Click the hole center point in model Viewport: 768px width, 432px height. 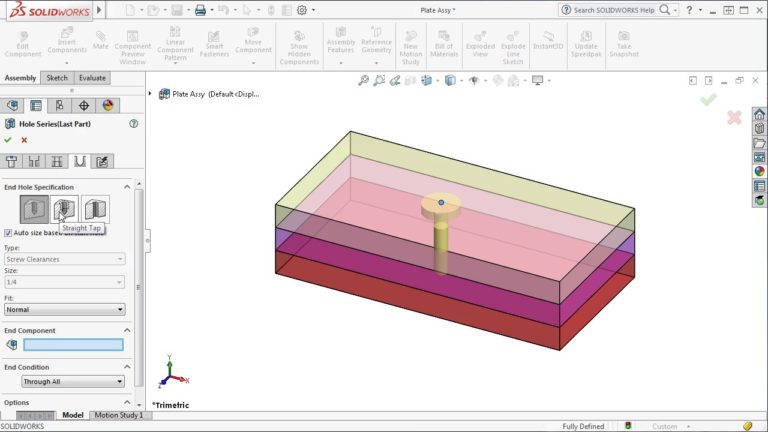pyautogui.click(x=441, y=202)
